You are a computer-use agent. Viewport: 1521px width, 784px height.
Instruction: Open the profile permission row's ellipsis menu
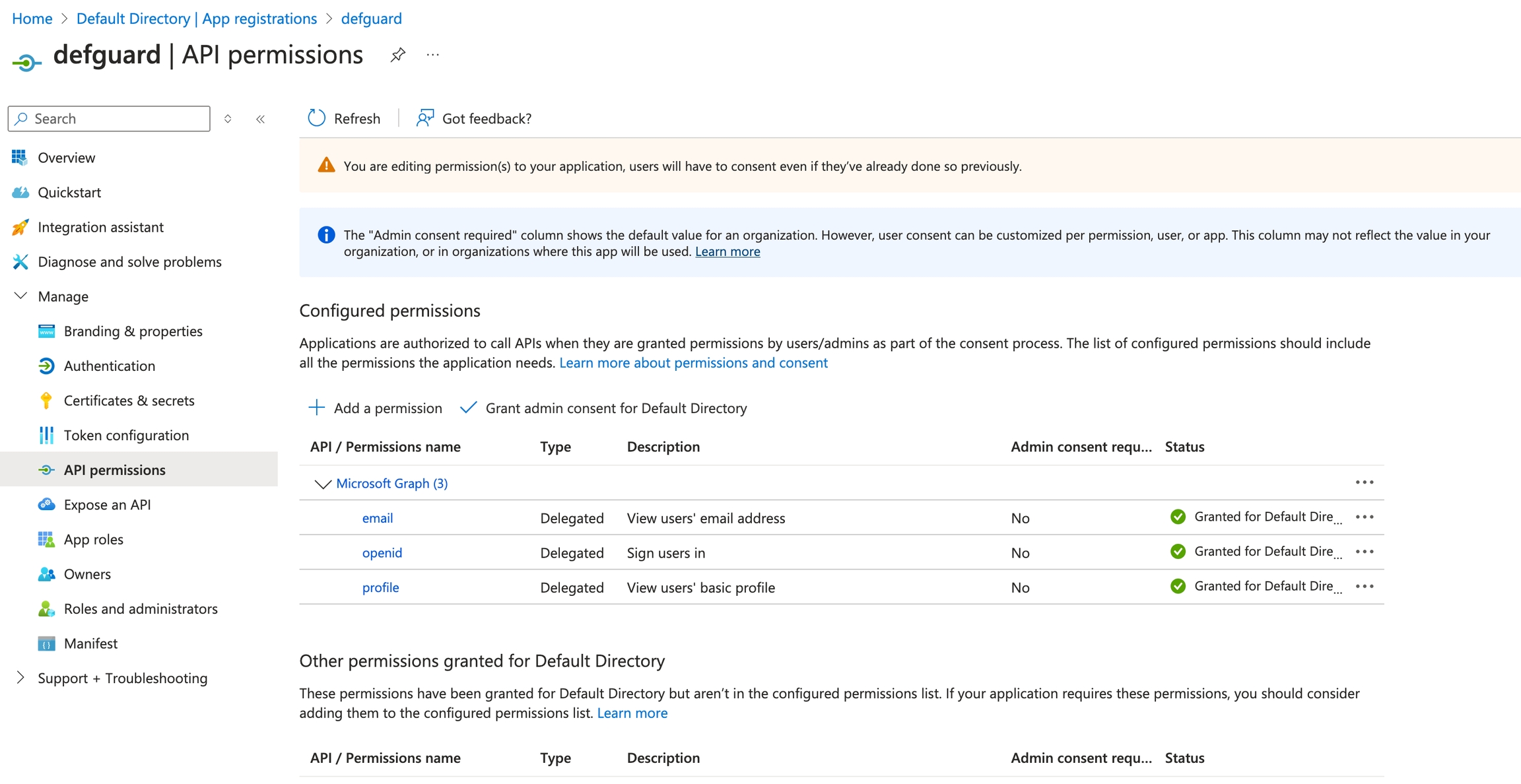click(1364, 586)
